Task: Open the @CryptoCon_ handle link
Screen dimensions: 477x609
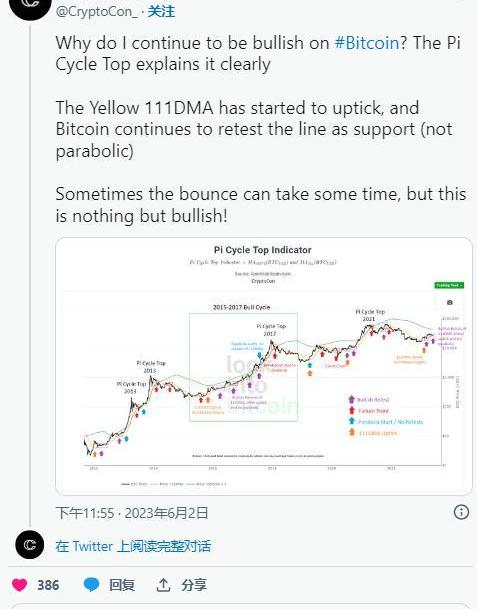Action: (96, 12)
